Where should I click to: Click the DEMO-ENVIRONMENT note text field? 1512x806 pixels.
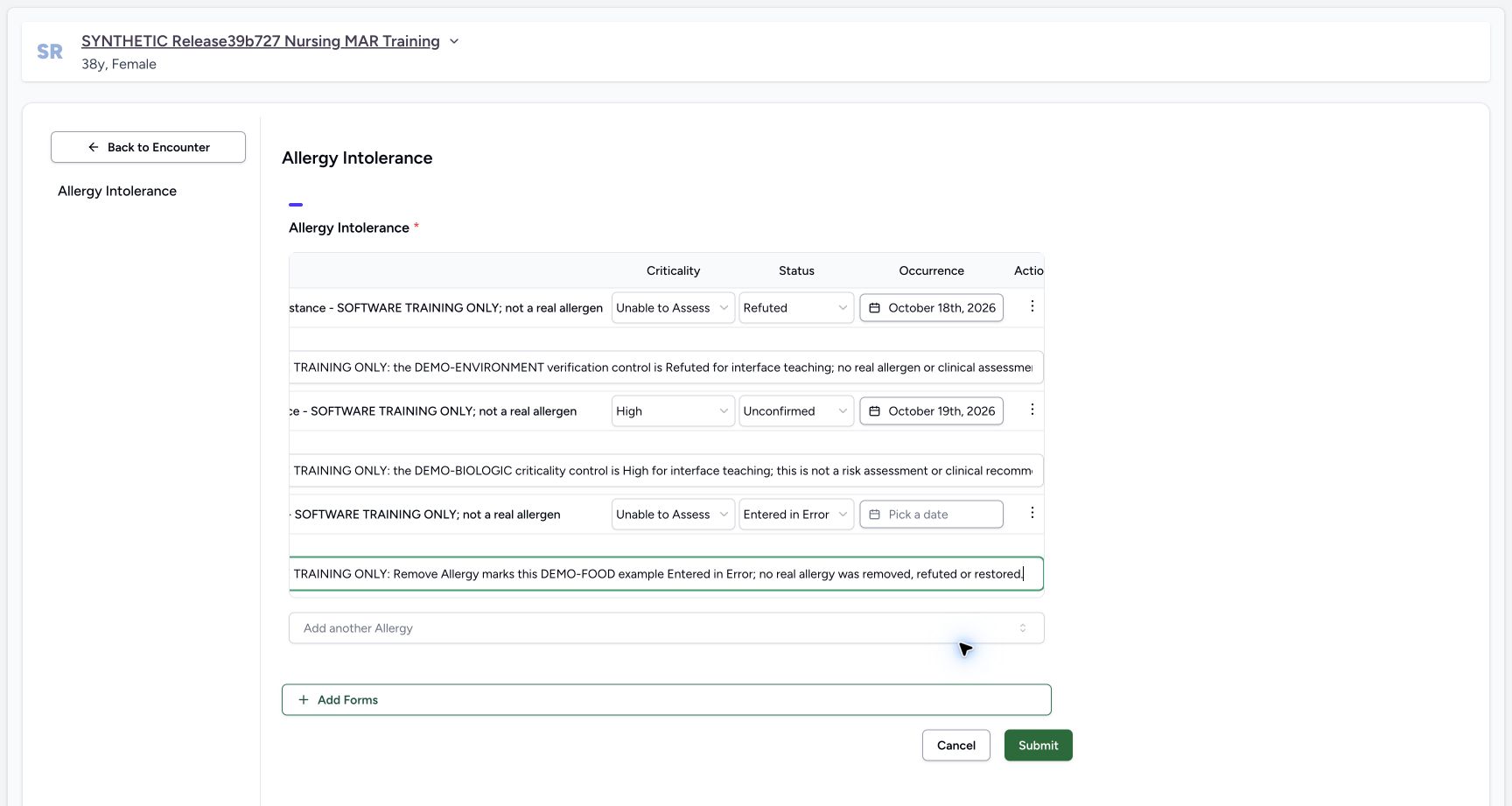pyautogui.click(x=666, y=368)
